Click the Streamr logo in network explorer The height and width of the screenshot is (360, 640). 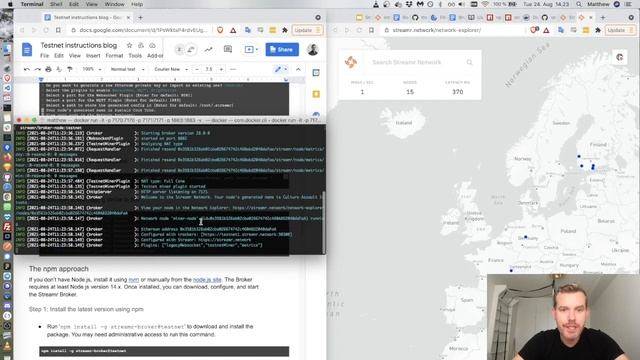coord(351,62)
